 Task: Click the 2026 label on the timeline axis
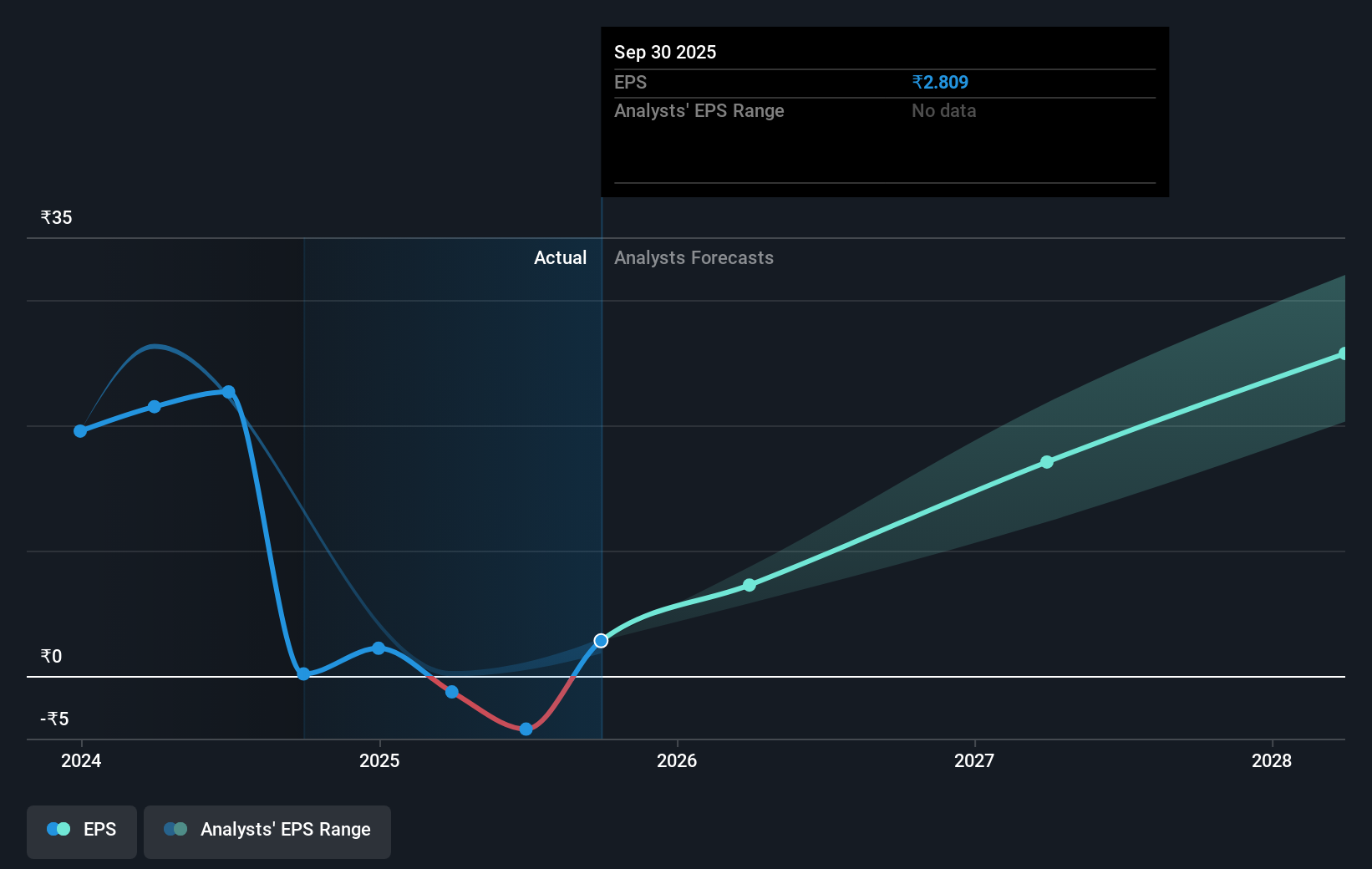point(678,760)
